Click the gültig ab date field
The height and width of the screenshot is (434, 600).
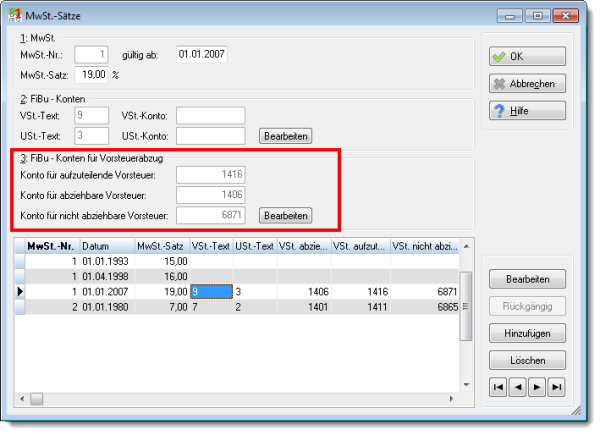(202, 54)
